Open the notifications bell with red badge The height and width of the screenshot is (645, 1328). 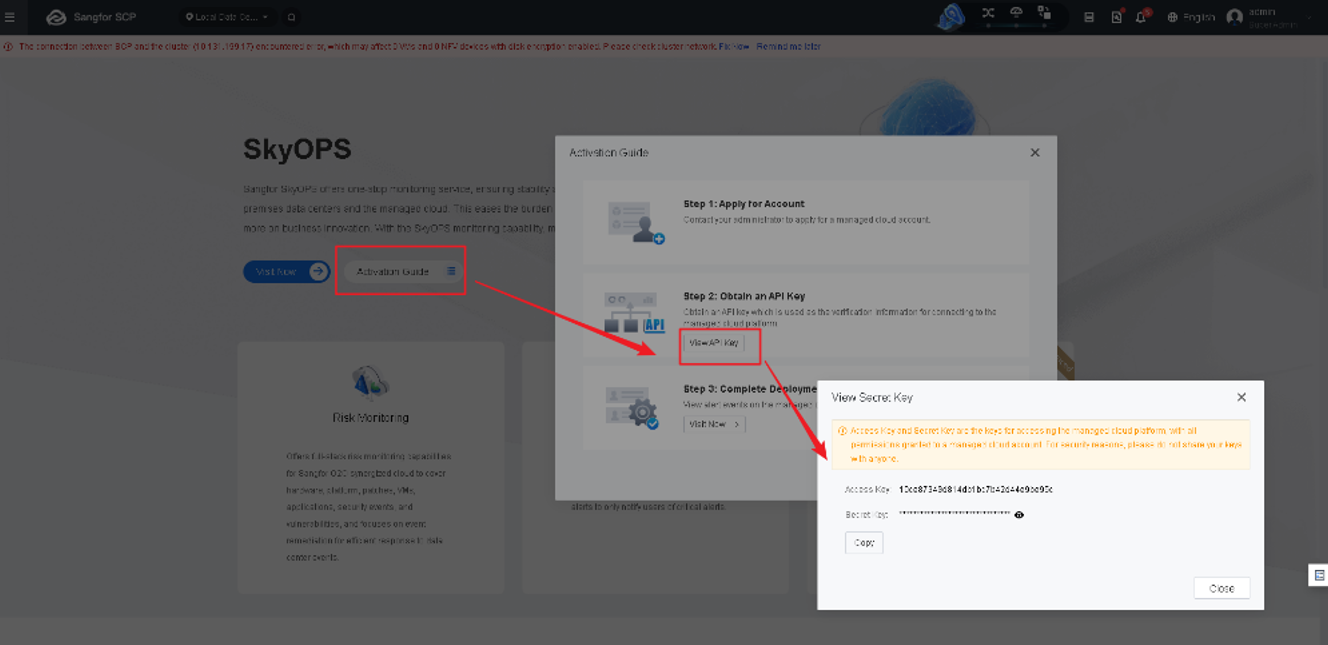coord(1142,17)
